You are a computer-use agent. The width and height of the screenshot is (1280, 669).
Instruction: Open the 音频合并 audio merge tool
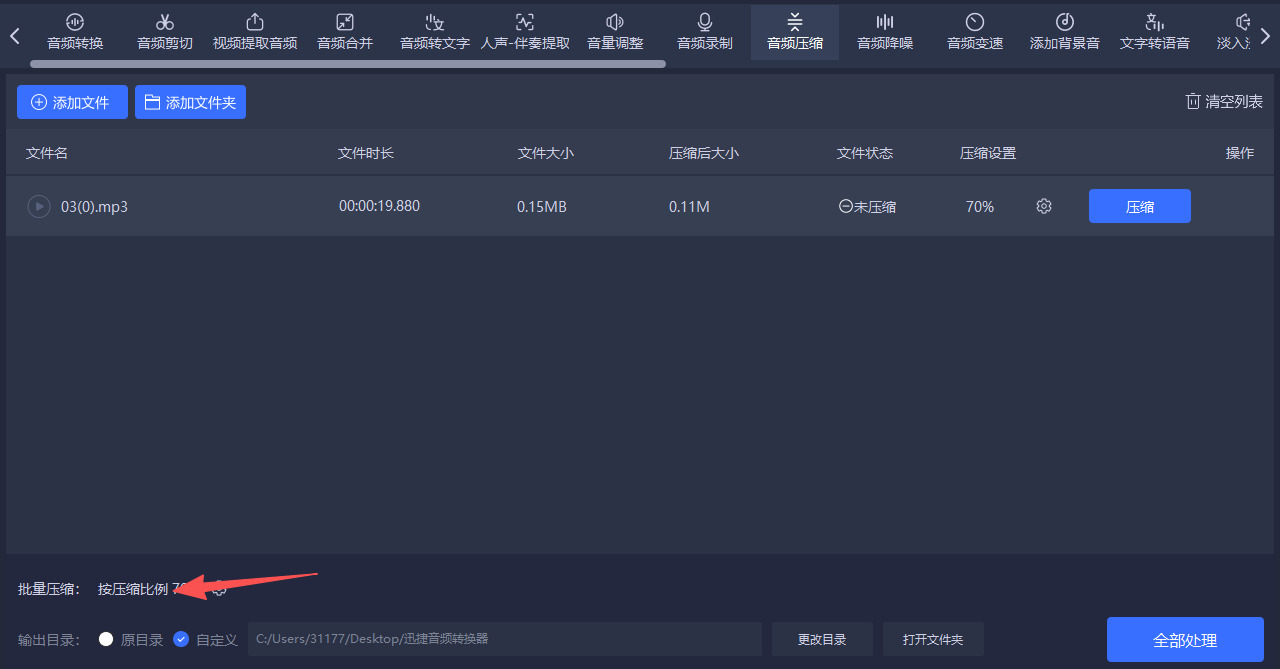(x=344, y=32)
